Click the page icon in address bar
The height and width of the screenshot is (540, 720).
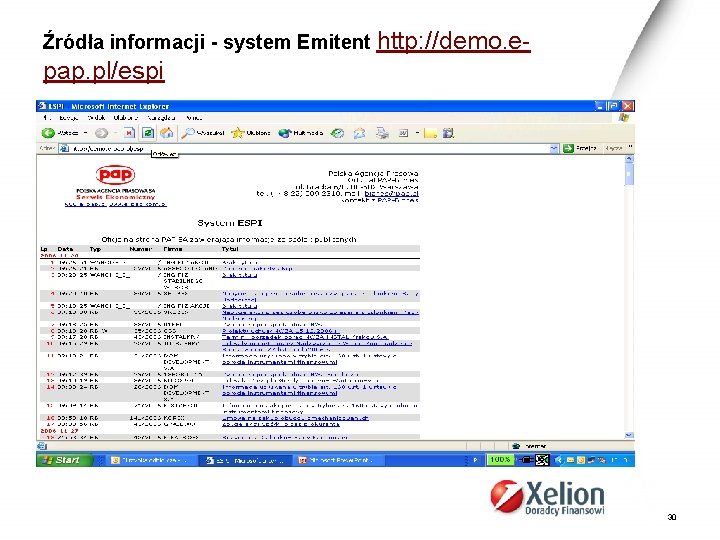[x=65, y=148]
